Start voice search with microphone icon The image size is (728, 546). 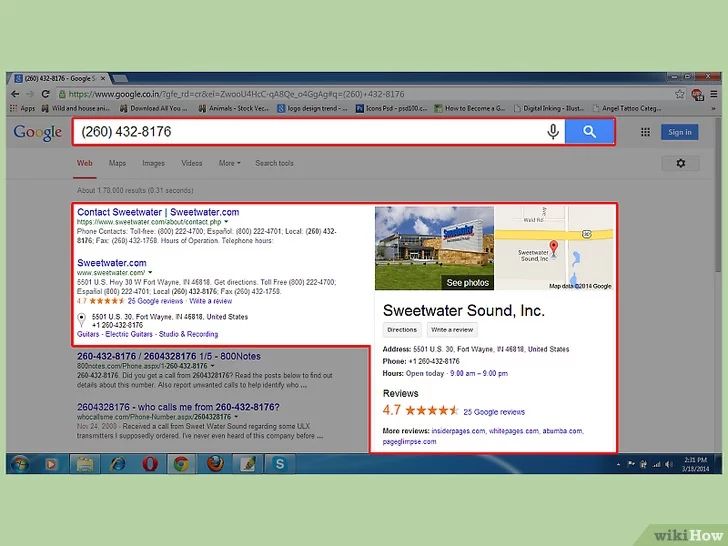coord(552,132)
